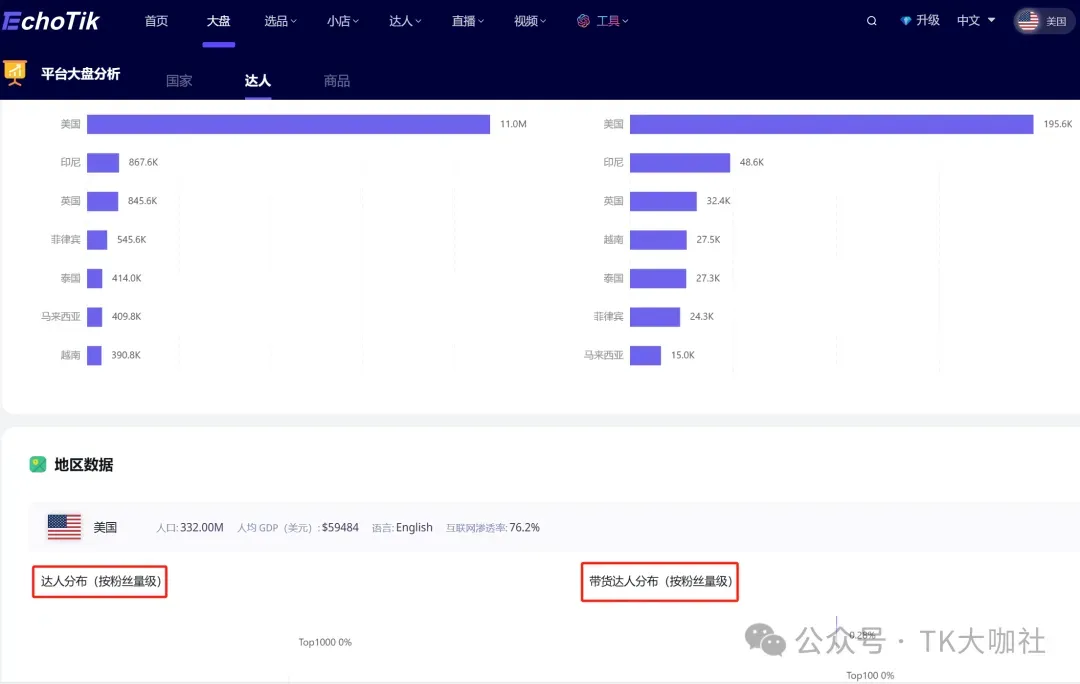The image size is (1080, 684).
Task: Click the 马来西亚 15.0K bar
Action: tap(645, 355)
